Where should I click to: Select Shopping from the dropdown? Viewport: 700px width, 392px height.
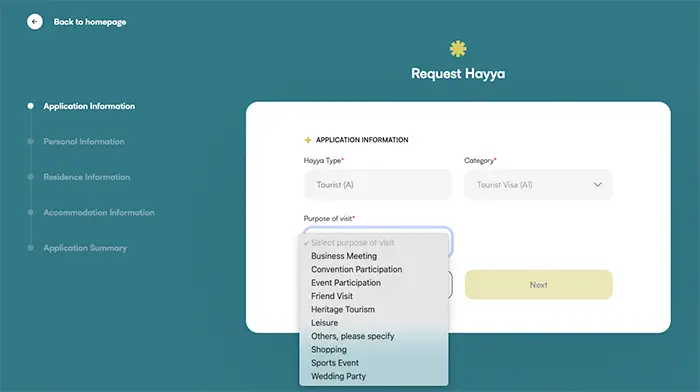point(374,350)
